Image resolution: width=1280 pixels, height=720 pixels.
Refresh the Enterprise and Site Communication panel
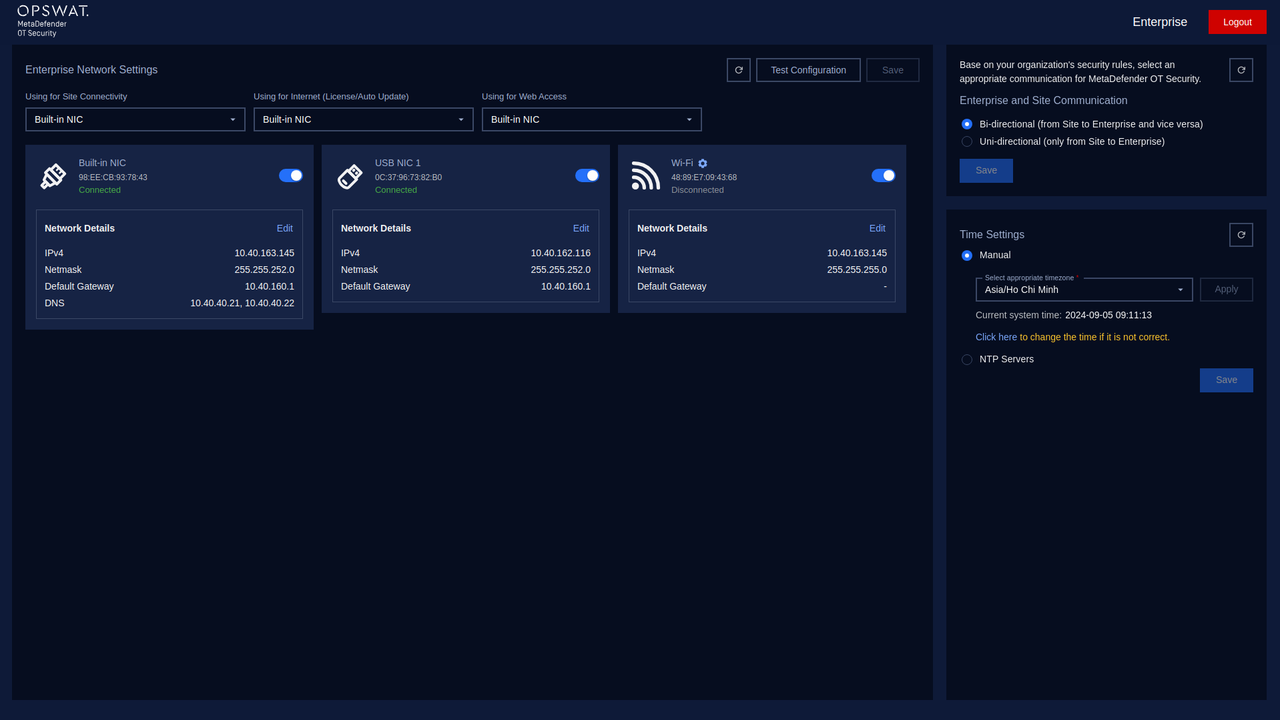point(1241,70)
